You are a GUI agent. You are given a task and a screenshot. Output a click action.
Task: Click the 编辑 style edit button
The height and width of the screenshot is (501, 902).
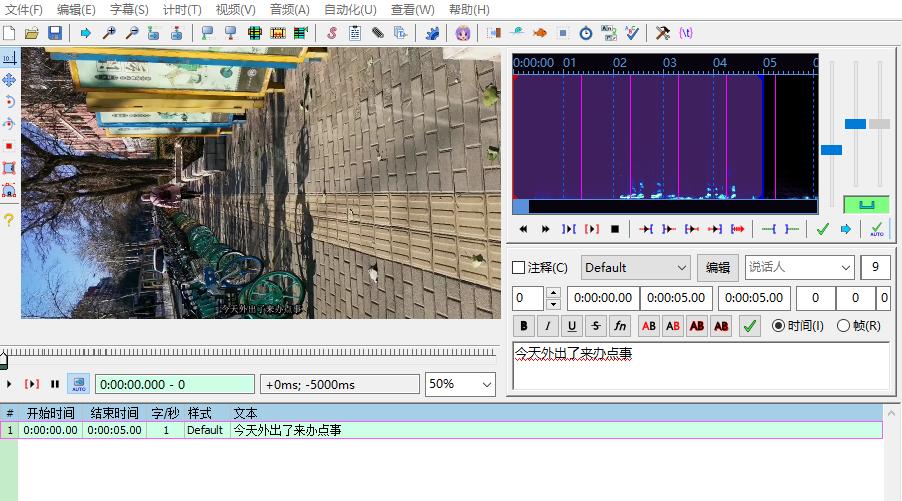pos(718,268)
